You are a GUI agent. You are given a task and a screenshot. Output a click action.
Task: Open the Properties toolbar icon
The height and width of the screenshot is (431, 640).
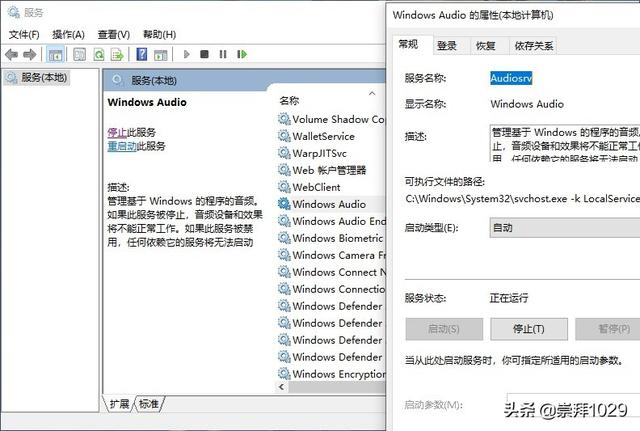pos(79,54)
